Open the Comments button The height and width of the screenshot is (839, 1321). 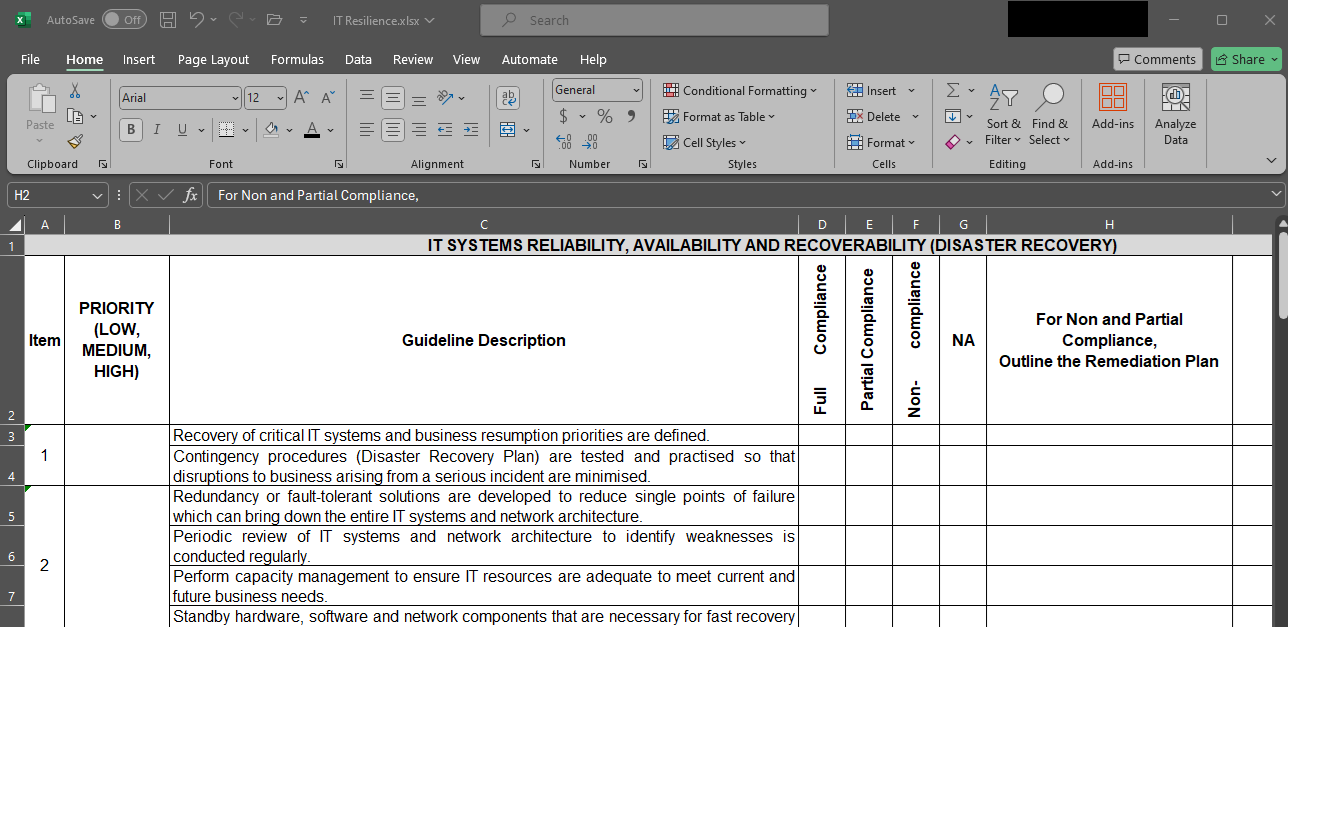tap(1157, 59)
